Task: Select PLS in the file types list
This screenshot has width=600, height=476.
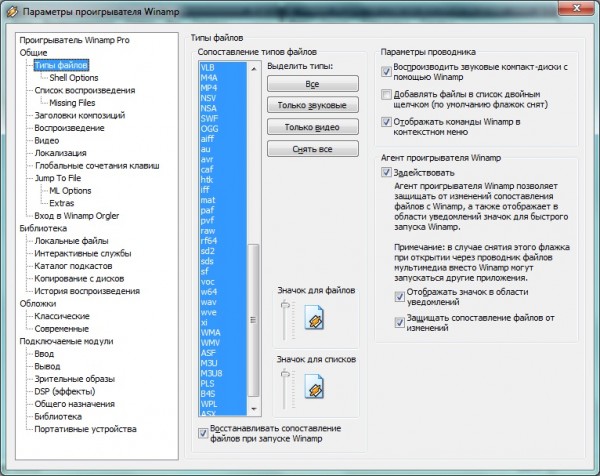Action: click(x=223, y=383)
